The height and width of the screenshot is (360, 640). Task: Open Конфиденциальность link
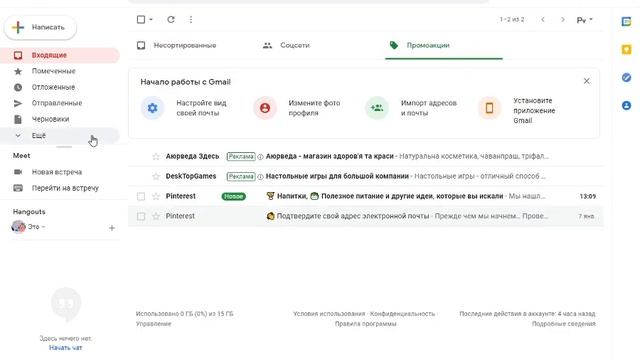tap(402, 314)
